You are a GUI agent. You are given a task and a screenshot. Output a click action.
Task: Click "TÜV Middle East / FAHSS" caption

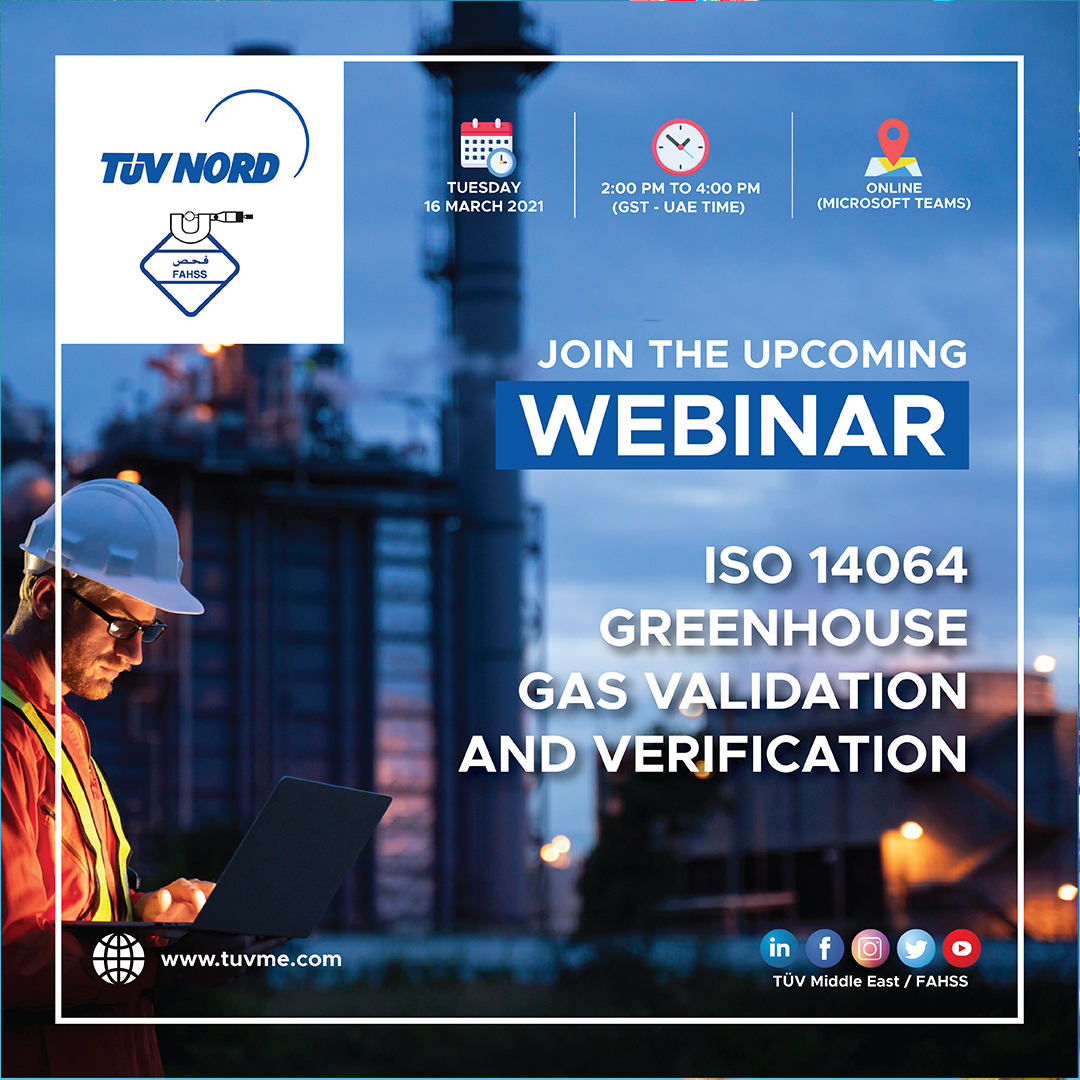coord(870,981)
